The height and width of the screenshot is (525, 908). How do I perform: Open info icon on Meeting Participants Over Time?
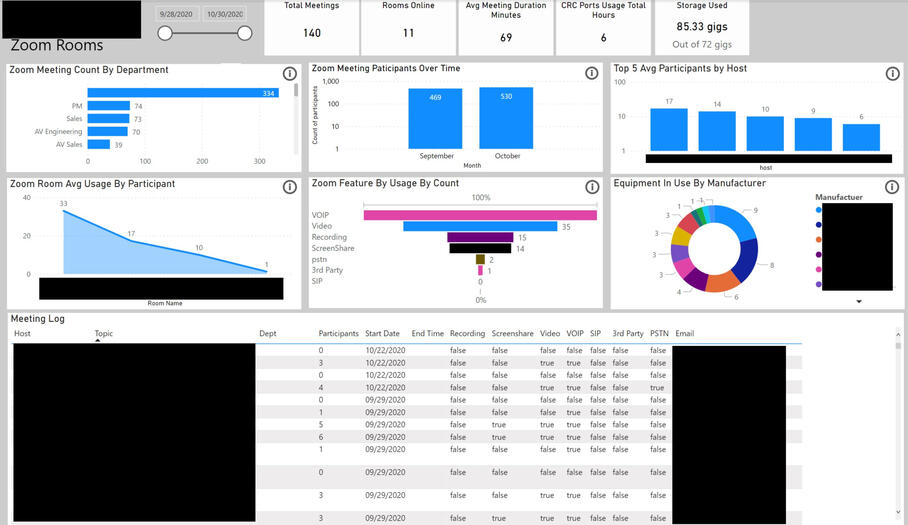[591, 73]
